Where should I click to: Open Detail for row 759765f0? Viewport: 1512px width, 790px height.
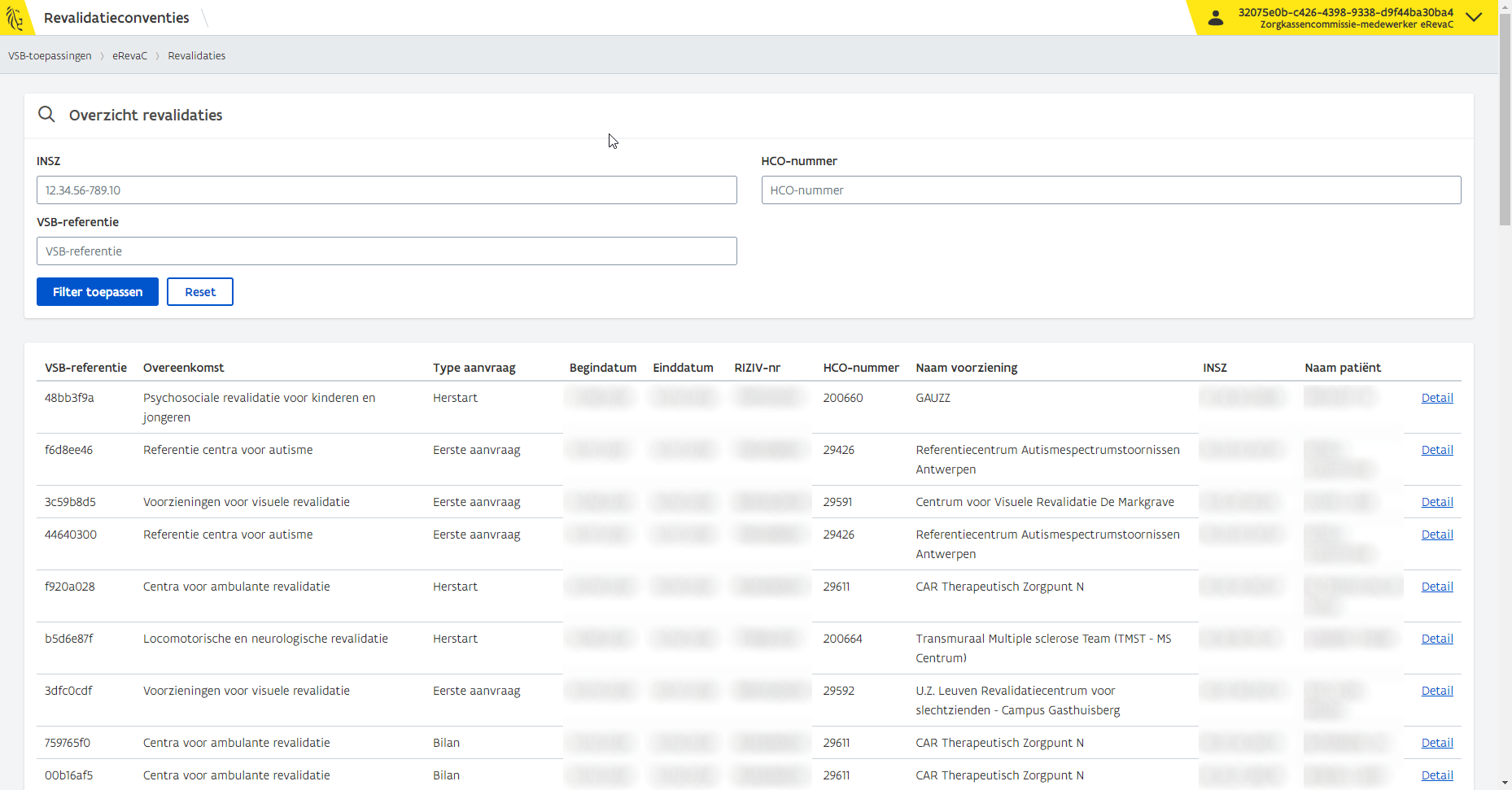(x=1437, y=743)
